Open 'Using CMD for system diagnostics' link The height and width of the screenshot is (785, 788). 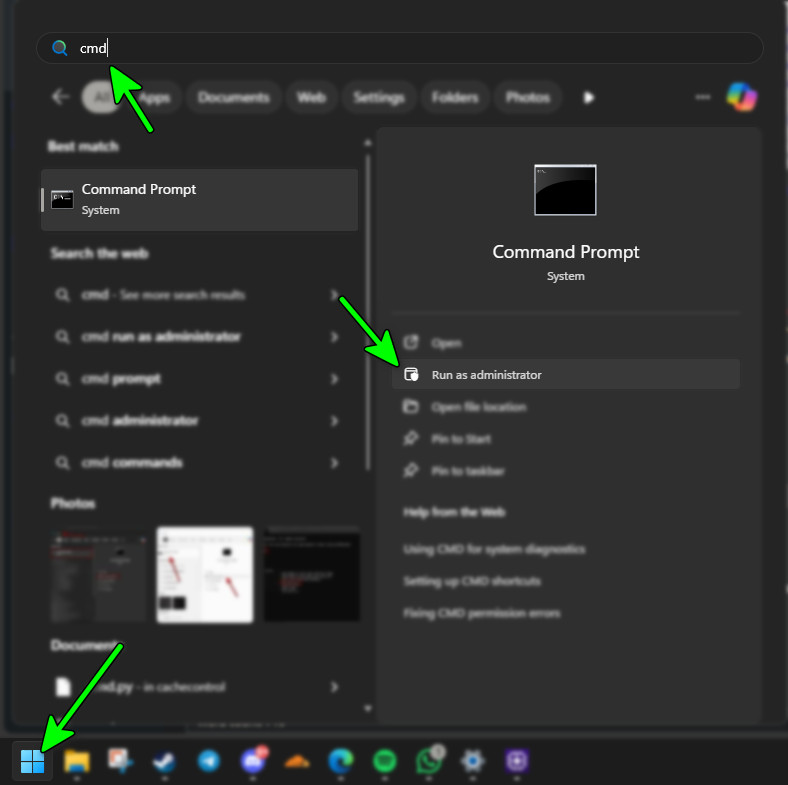point(494,549)
